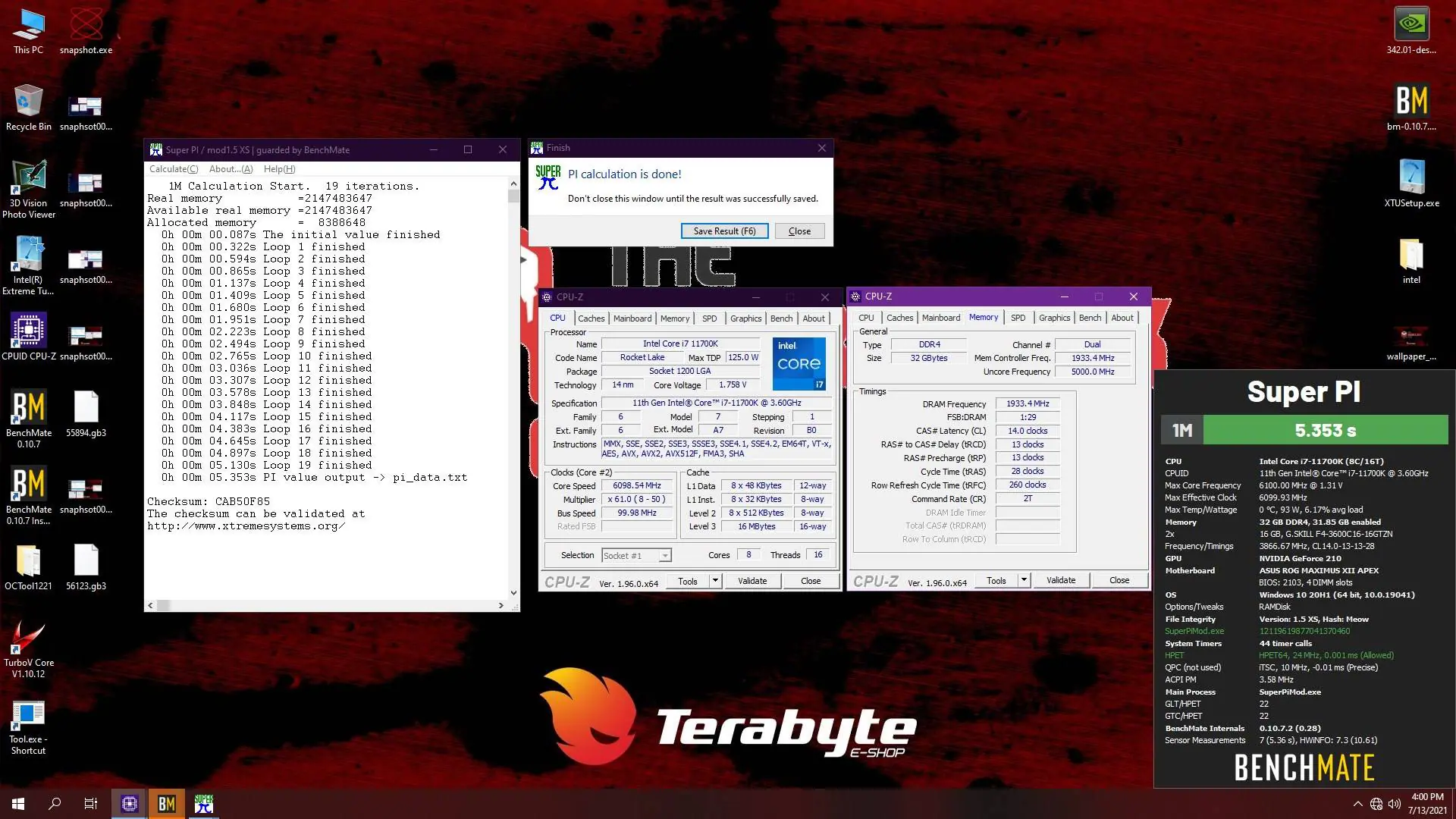Launch TurboV Core V1.10.12 icon
Viewport: 1456px width, 819px height.
coord(28,649)
